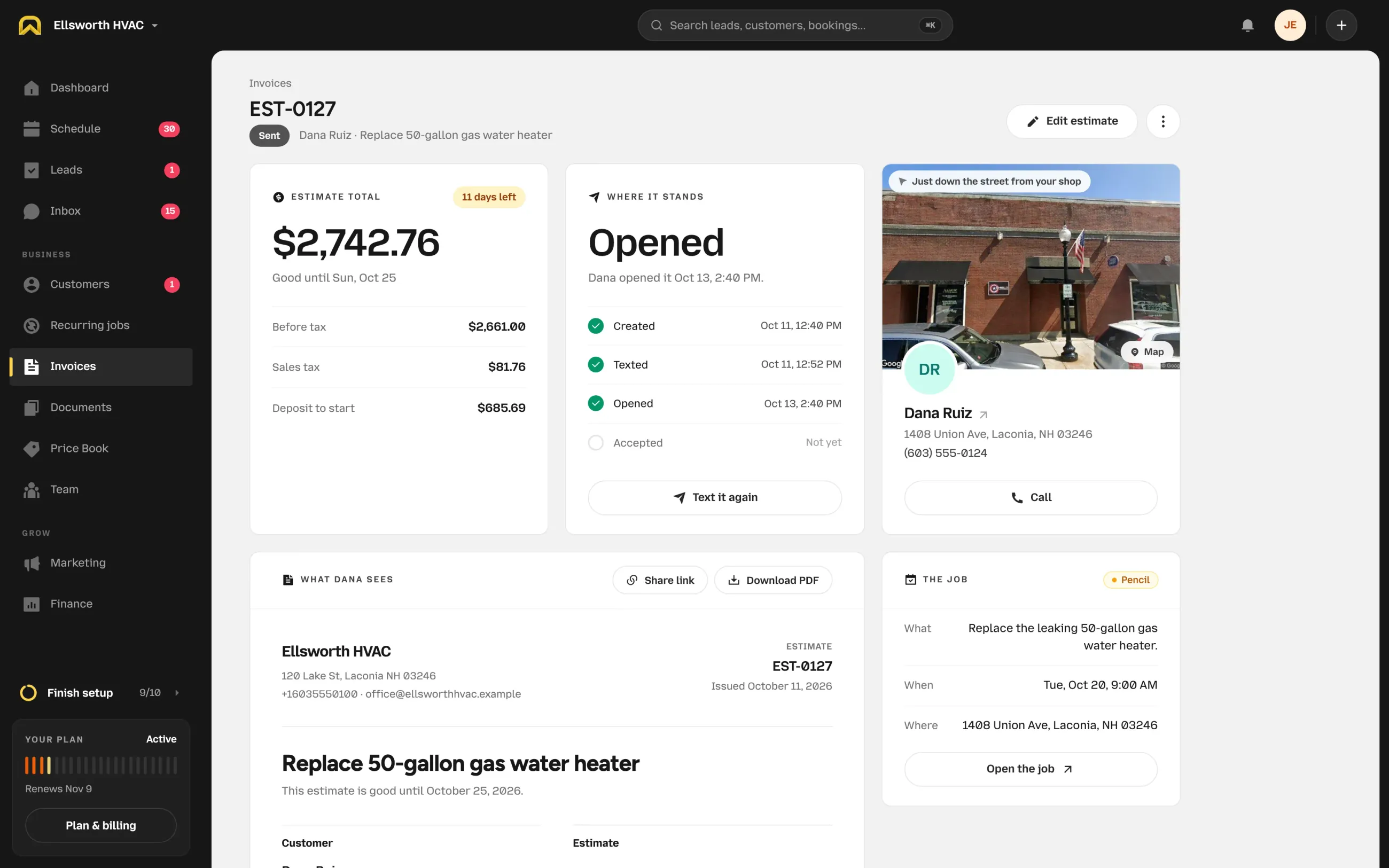Click the Opened step green checkmark
1389x868 pixels.
click(596, 404)
